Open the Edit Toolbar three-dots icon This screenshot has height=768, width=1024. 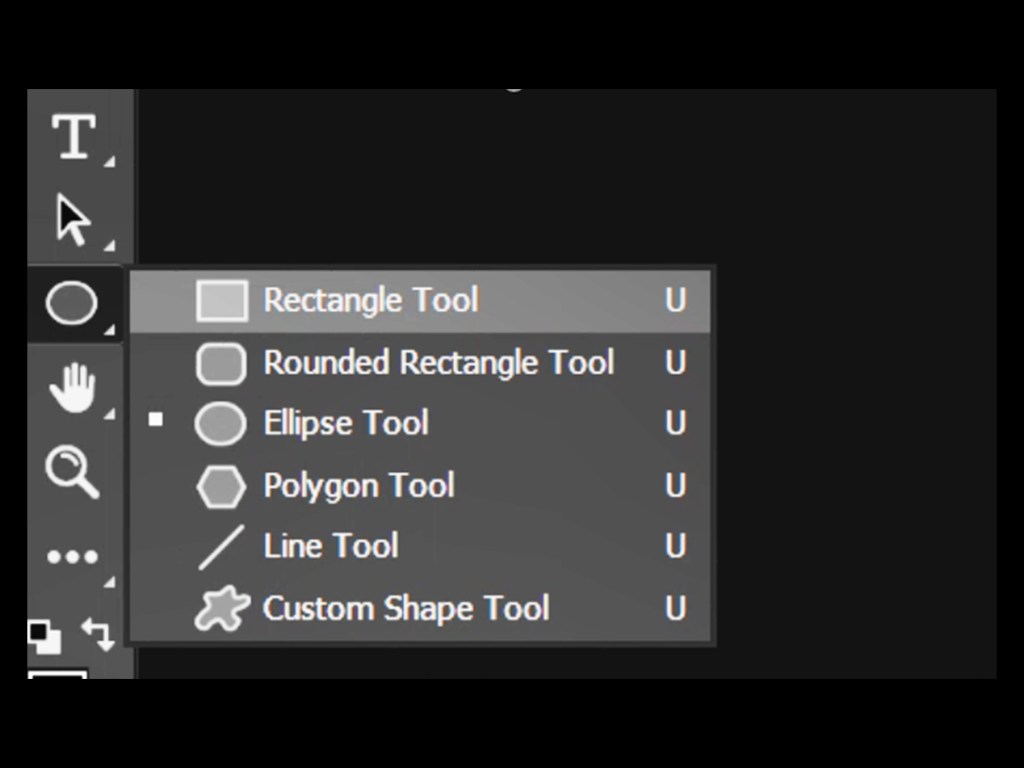(x=72, y=556)
